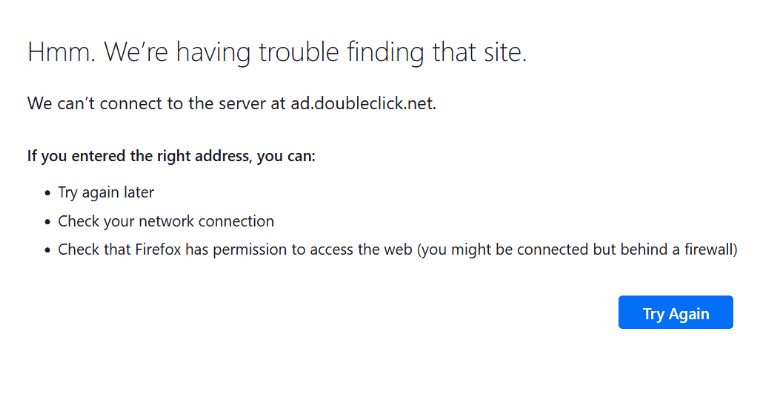Screen dimensions: 768x400
Task: Click the "Check your network connection" item
Action: coord(166,221)
